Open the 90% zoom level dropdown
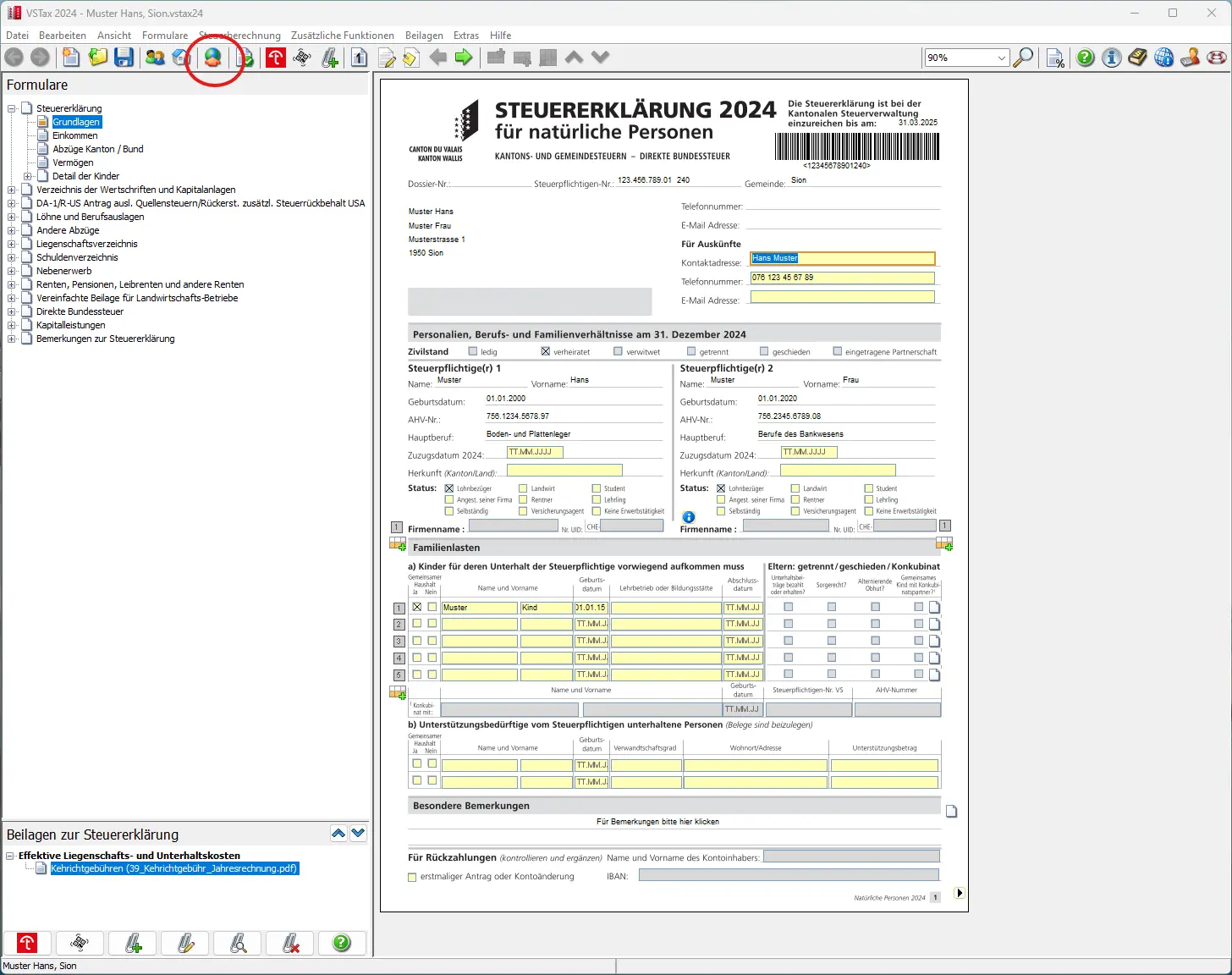Image resolution: width=1232 pixels, height=975 pixels. pos(1002,58)
